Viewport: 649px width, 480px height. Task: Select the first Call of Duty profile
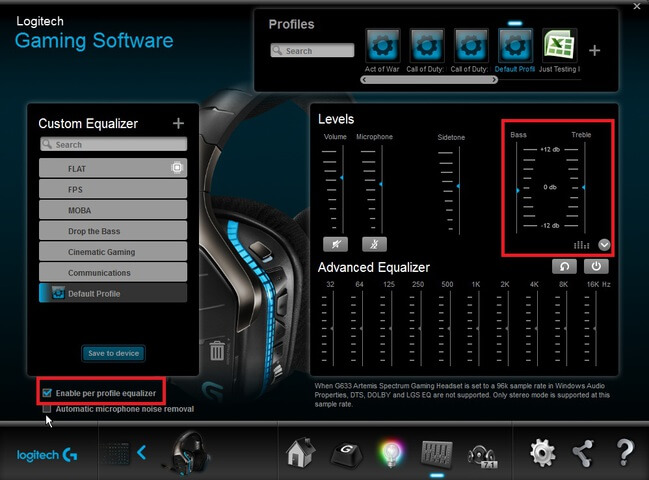pyautogui.click(x=426, y=50)
